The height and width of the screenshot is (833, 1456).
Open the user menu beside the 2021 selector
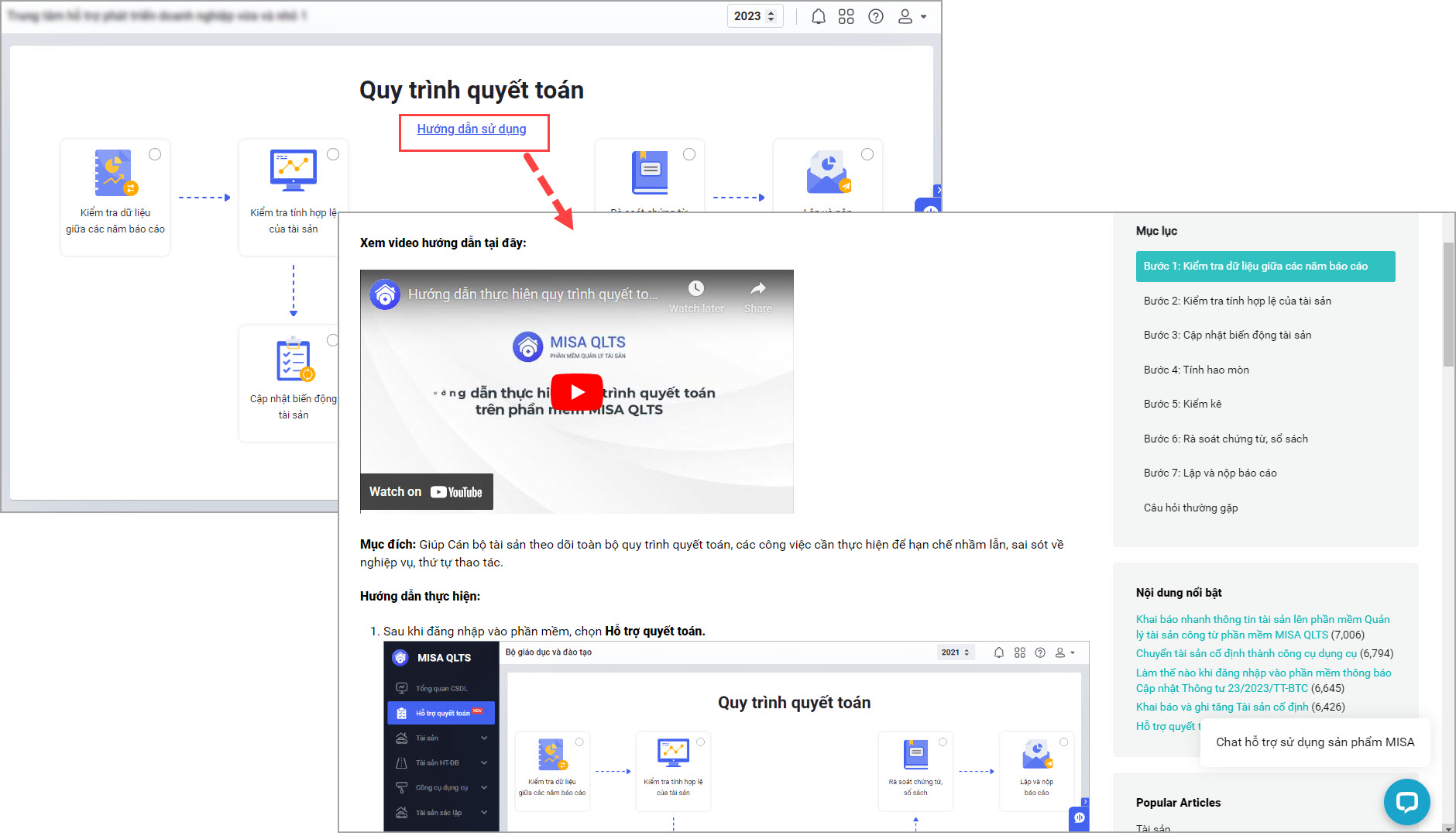point(1065,652)
